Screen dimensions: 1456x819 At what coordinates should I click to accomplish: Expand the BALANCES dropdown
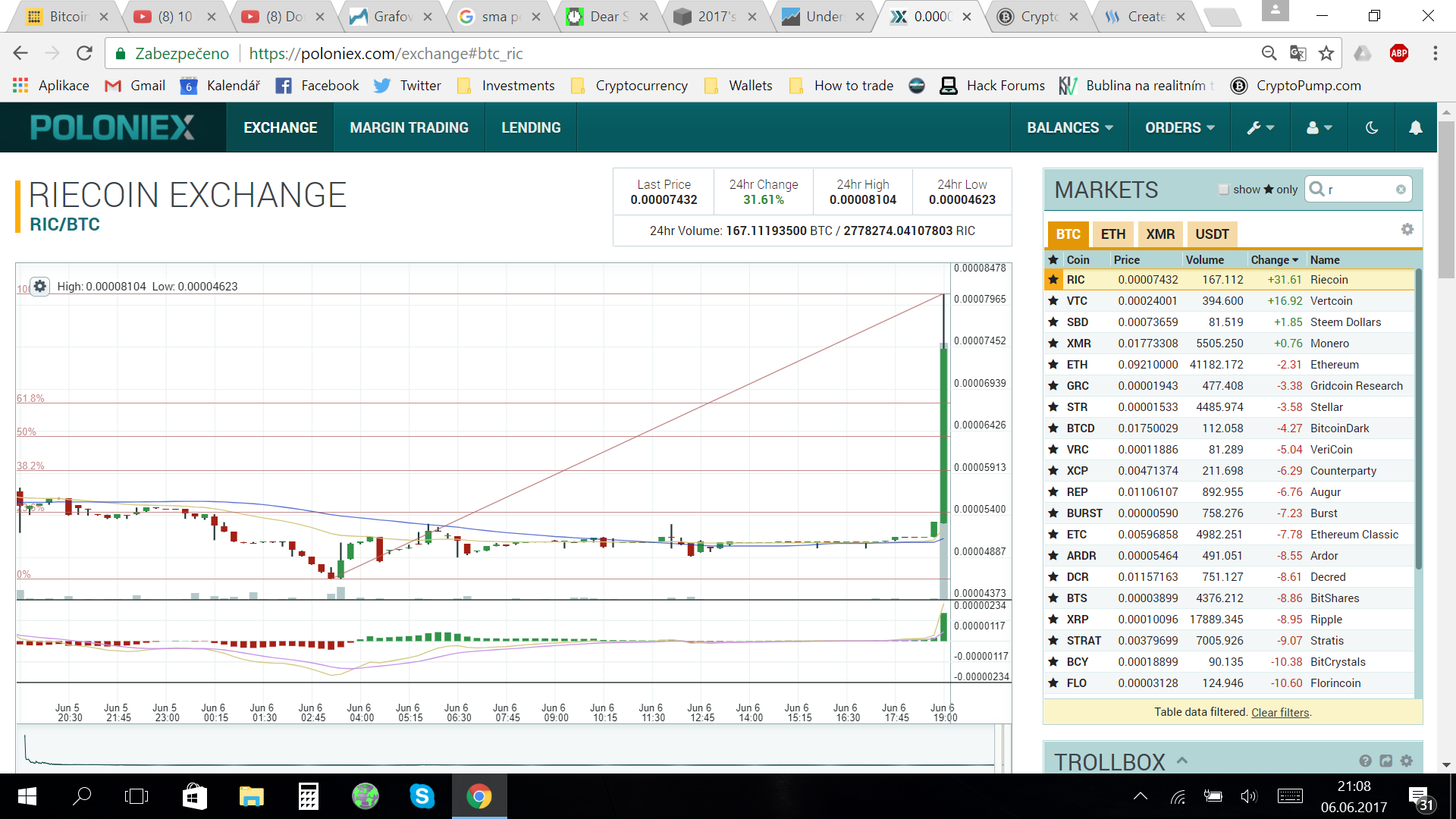coord(1070,128)
